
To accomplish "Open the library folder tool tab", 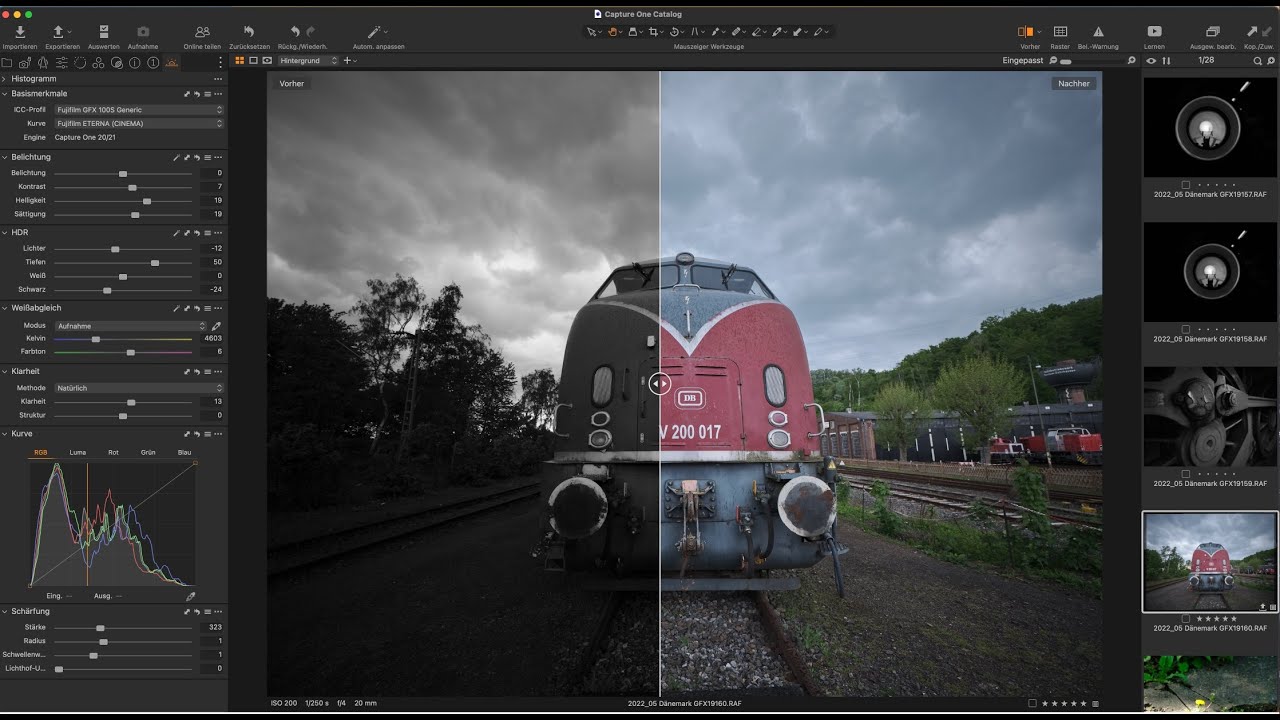I will [7, 63].
